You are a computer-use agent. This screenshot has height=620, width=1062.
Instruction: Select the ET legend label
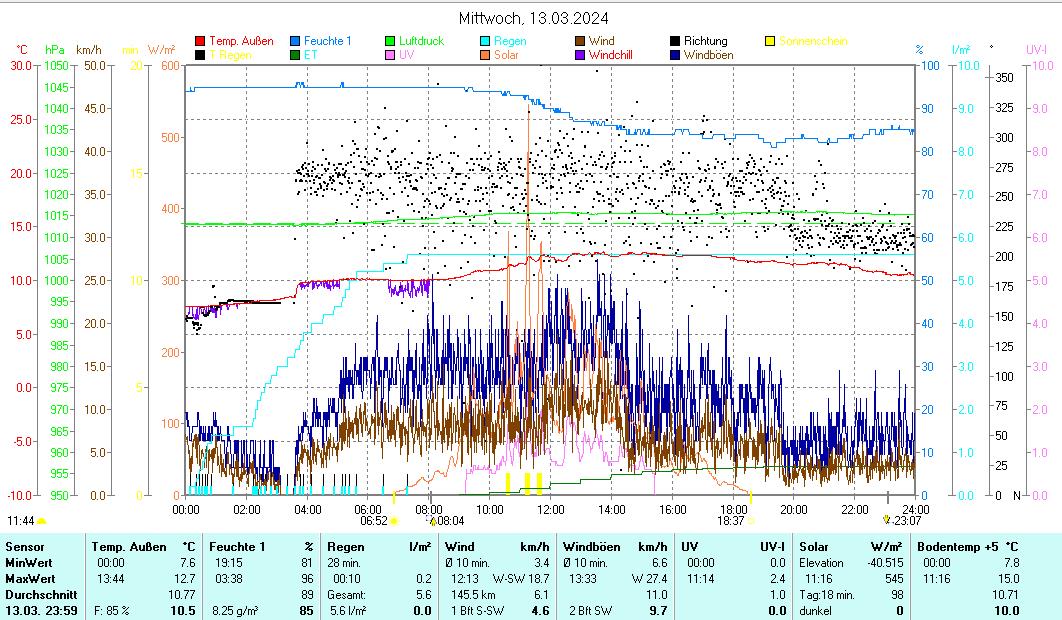310,55
